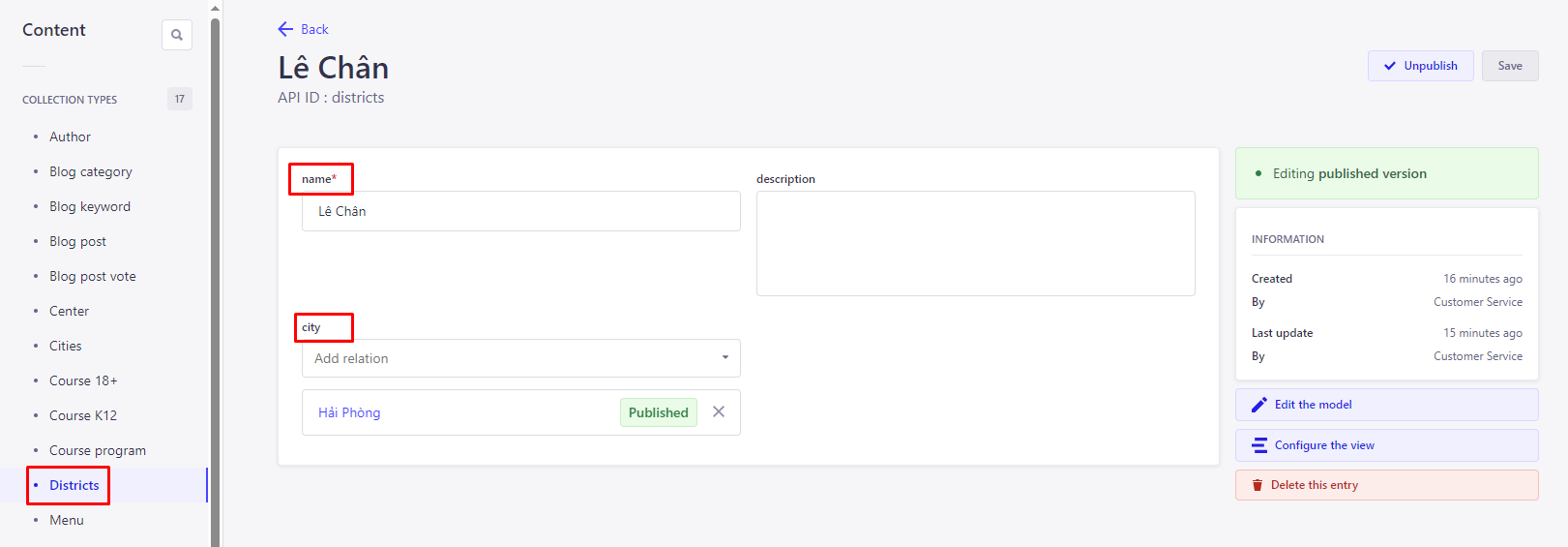Click the checkmark icon on Unpublish button
The height and width of the screenshot is (547, 1568).
point(1390,66)
